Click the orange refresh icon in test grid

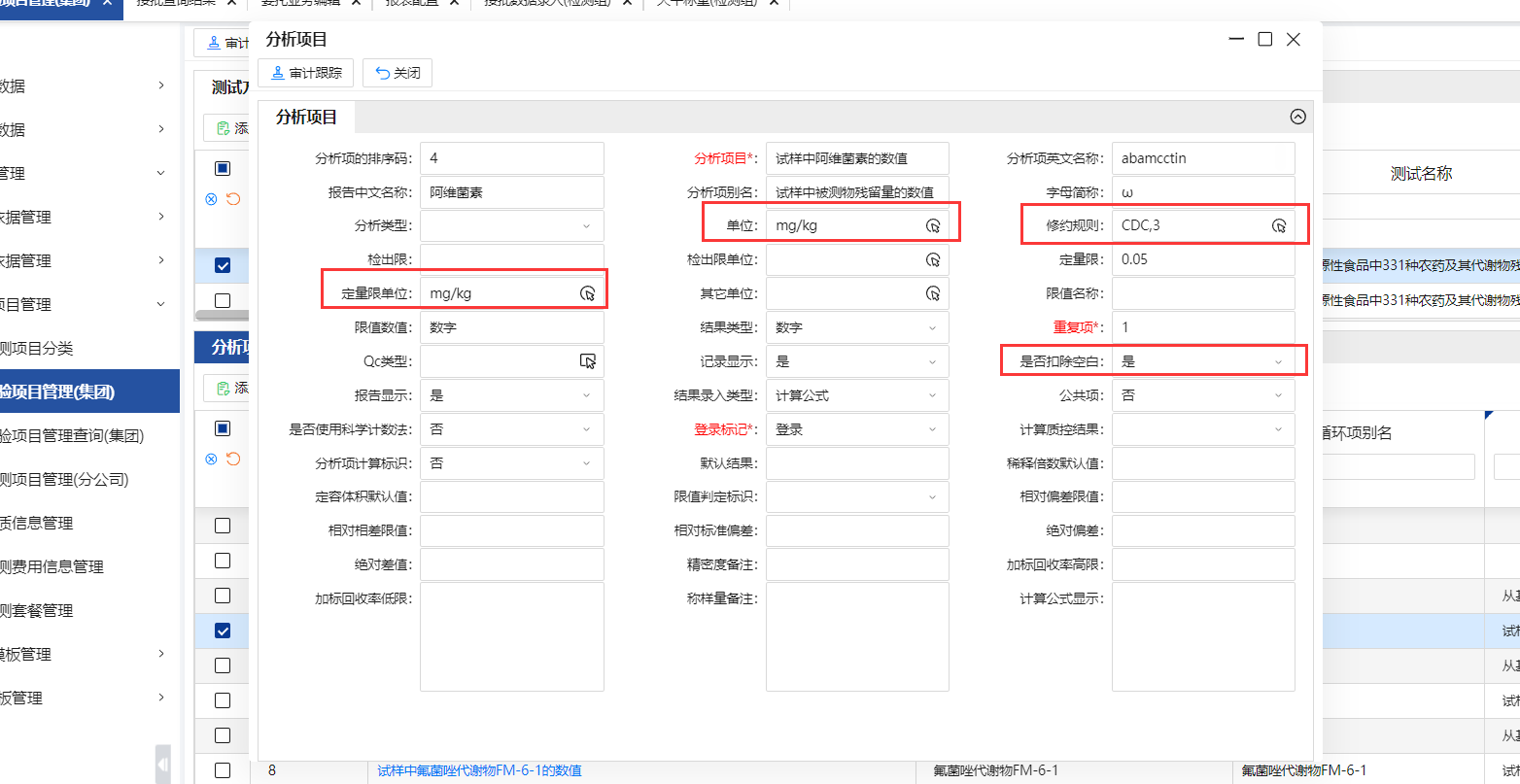[233, 199]
